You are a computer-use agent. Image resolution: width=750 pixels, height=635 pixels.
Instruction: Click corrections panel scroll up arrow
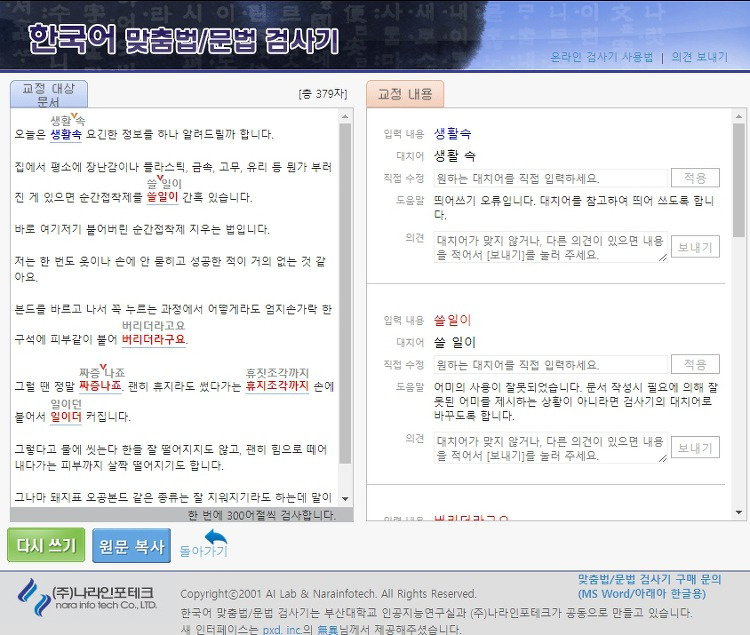pyautogui.click(x=739, y=116)
